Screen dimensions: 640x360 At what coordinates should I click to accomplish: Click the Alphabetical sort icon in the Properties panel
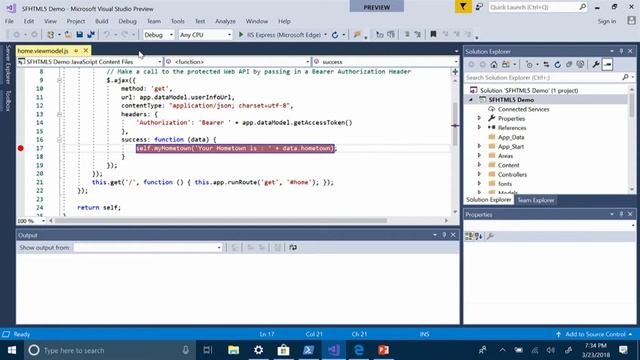(478, 236)
